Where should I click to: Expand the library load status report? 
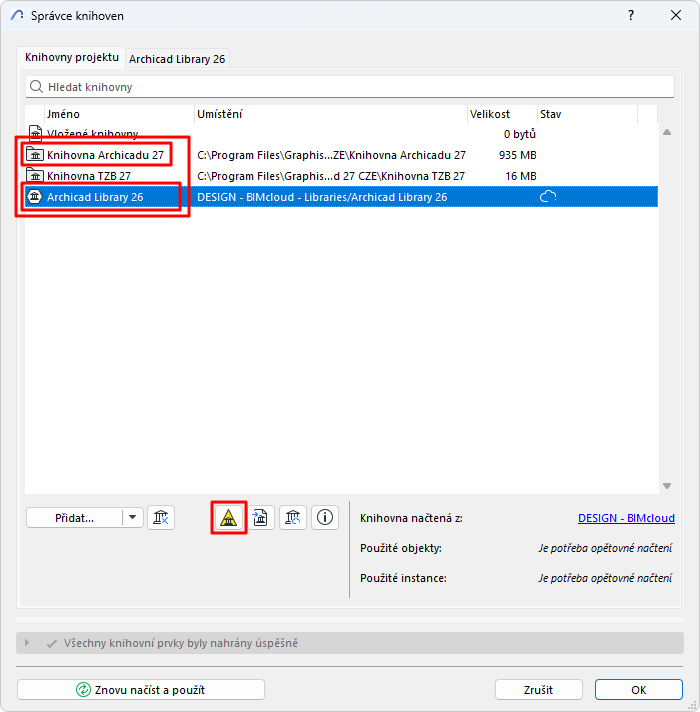click(27, 643)
